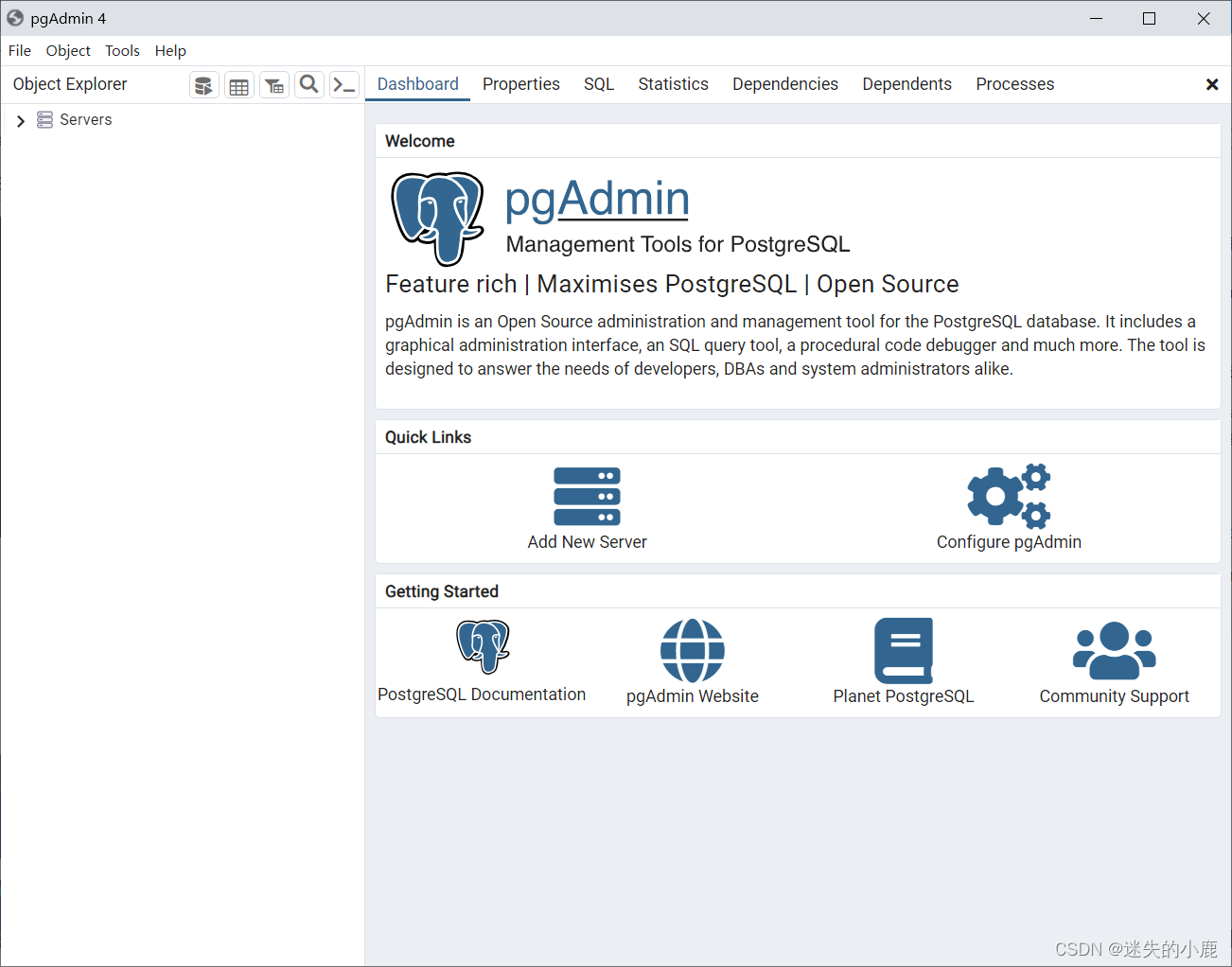Switch to the Properties tab
This screenshot has width=1232, height=967.
pyautogui.click(x=521, y=84)
